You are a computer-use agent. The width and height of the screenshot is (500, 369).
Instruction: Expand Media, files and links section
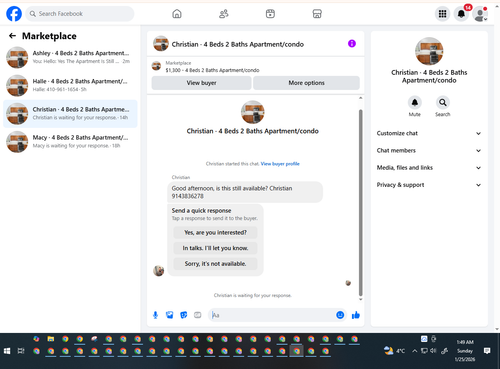pyautogui.click(x=429, y=168)
